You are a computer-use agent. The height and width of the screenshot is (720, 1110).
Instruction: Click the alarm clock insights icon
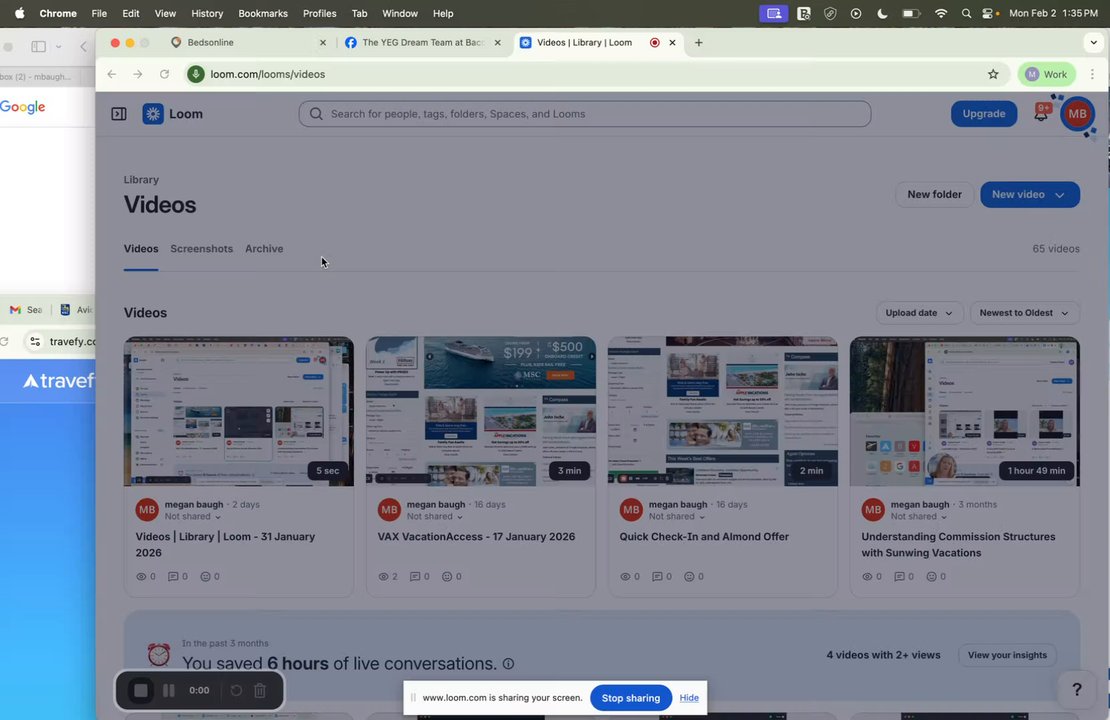pos(159,654)
